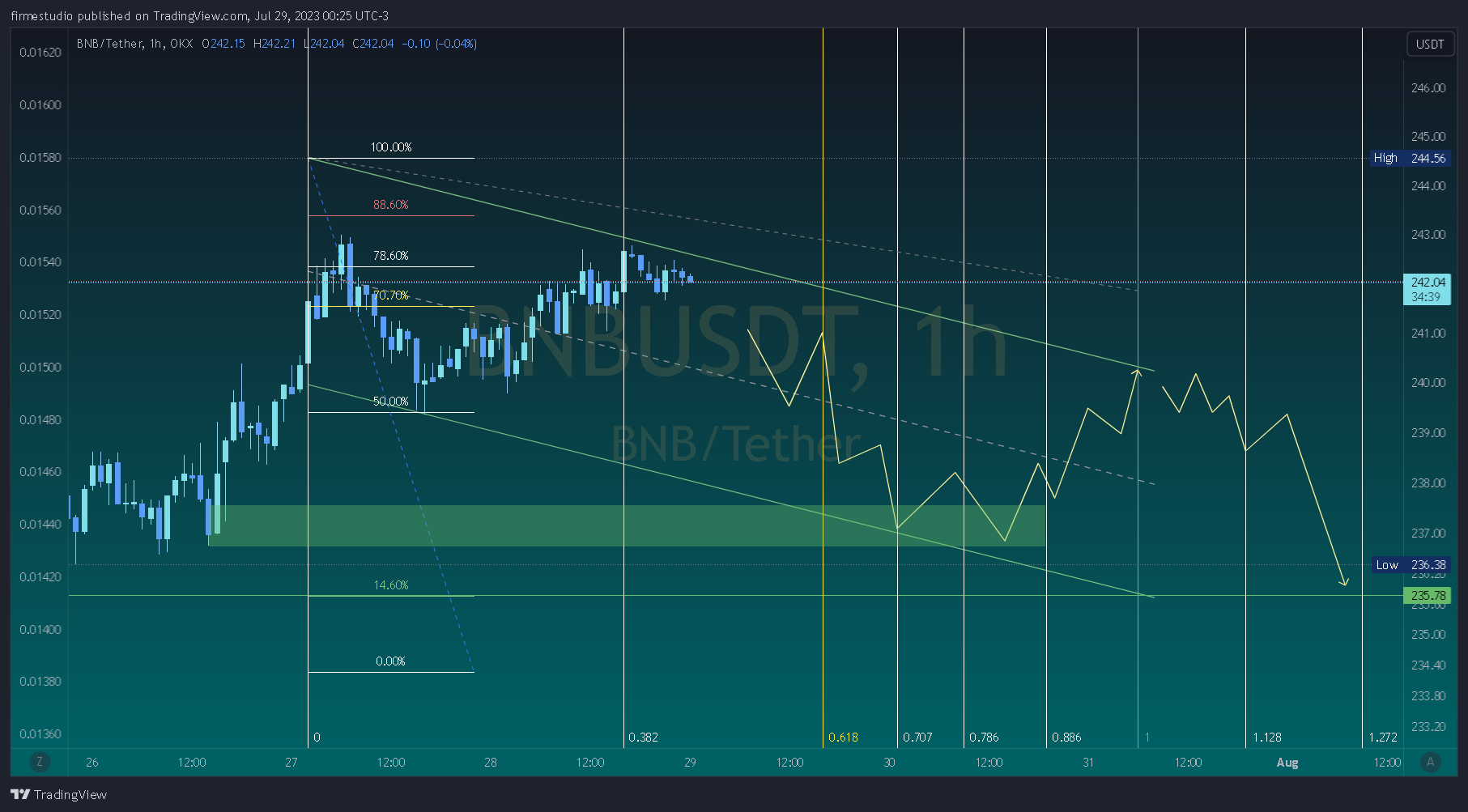Click the 0.382 Fib time zone label
The image size is (1468, 812).
(x=643, y=738)
